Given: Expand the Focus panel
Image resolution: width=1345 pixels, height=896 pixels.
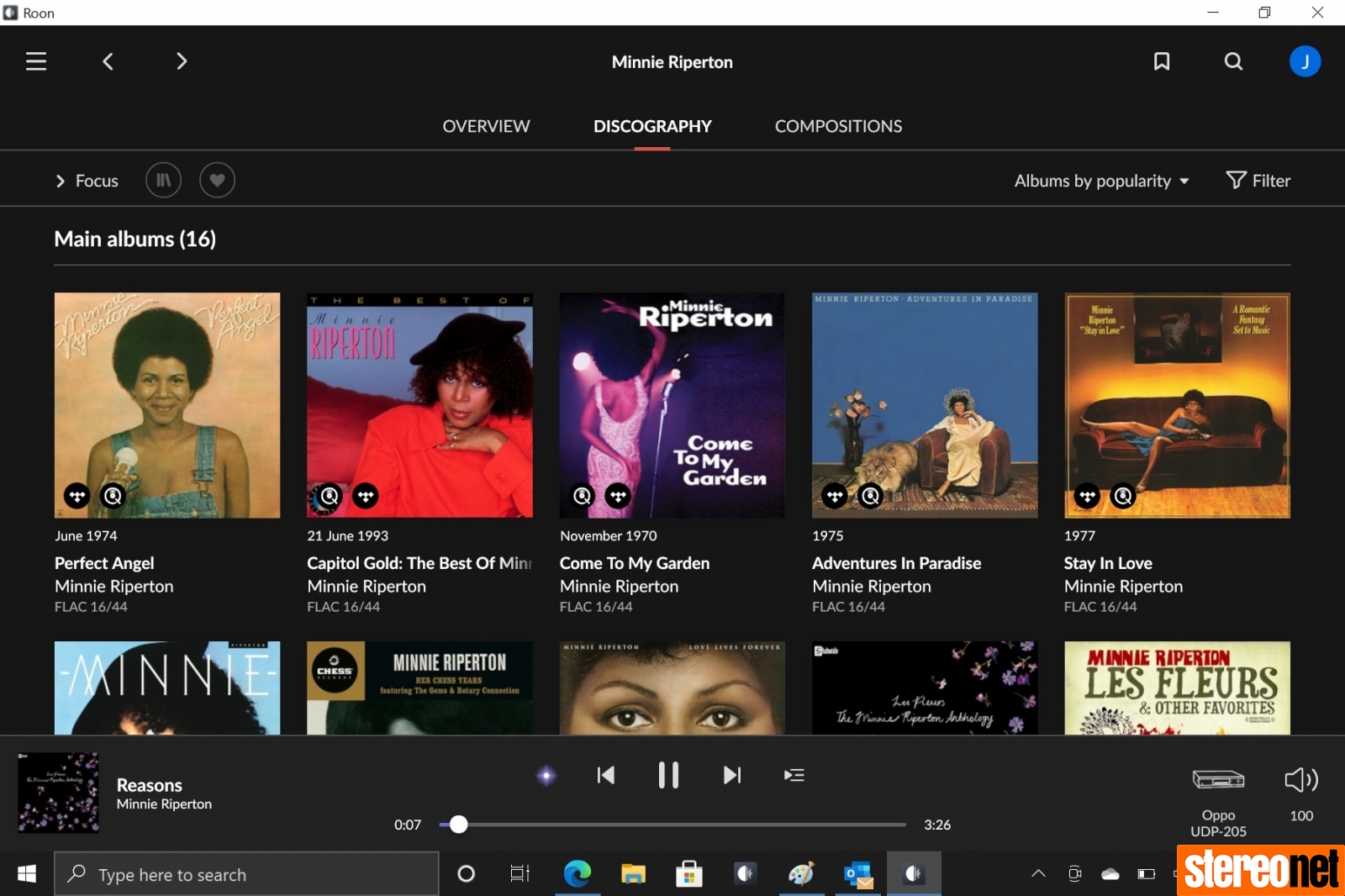Looking at the screenshot, I should [87, 181].
